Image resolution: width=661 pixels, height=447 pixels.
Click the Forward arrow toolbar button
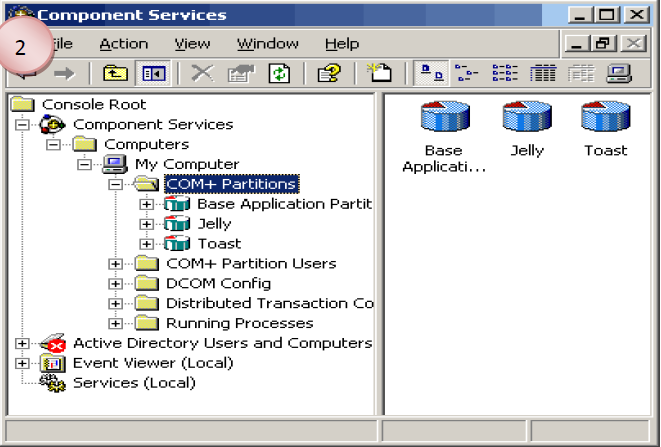[64, 74]
